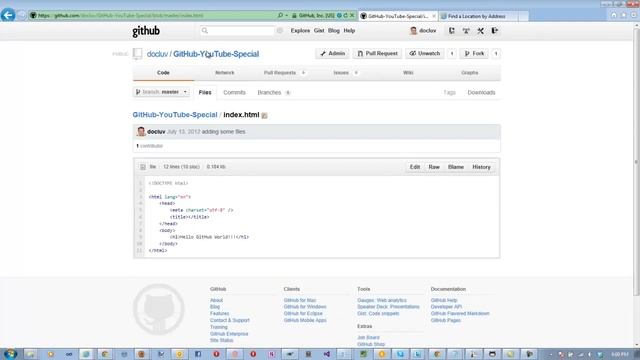640x360 pixels.
Task: Open GitHub for Windows footer link
Action: [305, 307]
